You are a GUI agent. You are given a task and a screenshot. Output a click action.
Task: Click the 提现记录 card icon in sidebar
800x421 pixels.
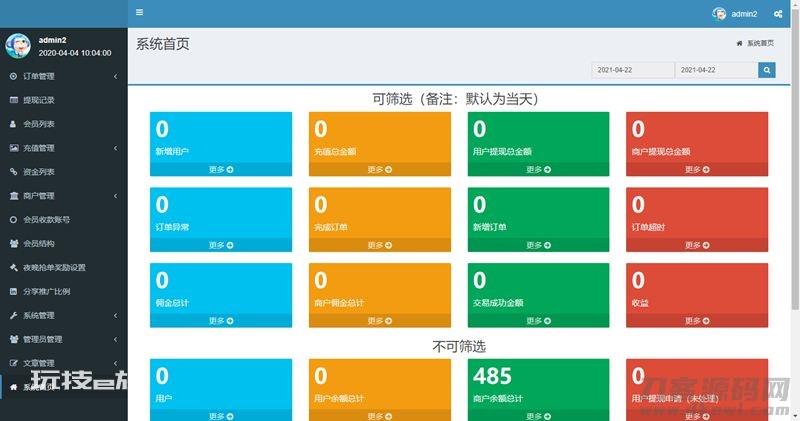(14, 100)
